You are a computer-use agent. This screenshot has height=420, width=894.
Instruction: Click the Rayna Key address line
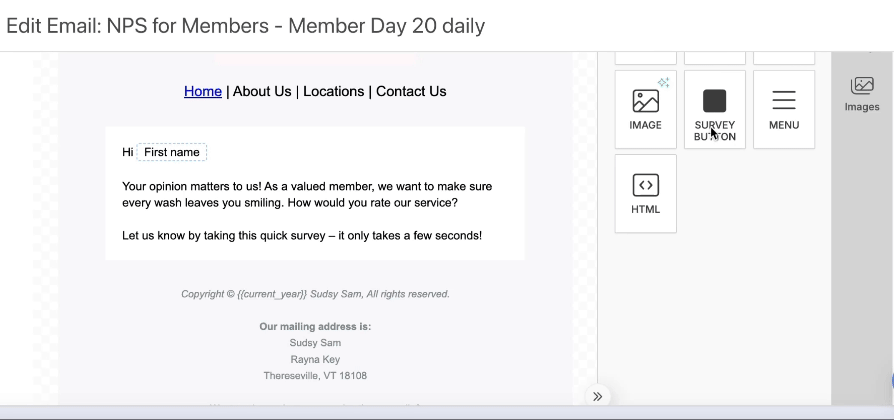pos(315,359)
